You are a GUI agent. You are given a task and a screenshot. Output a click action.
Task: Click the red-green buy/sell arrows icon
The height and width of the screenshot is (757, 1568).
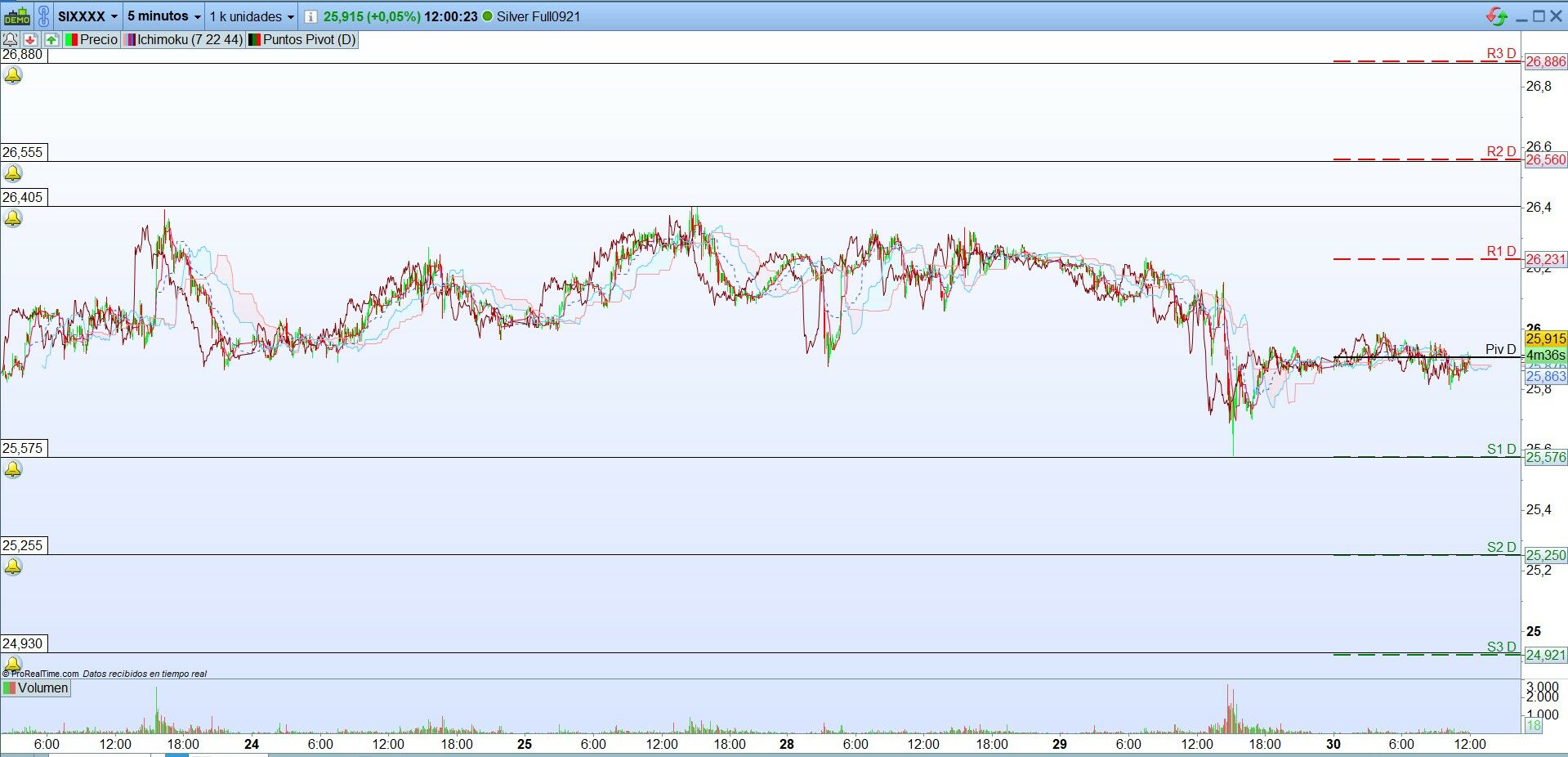(x=1497, y=16)
